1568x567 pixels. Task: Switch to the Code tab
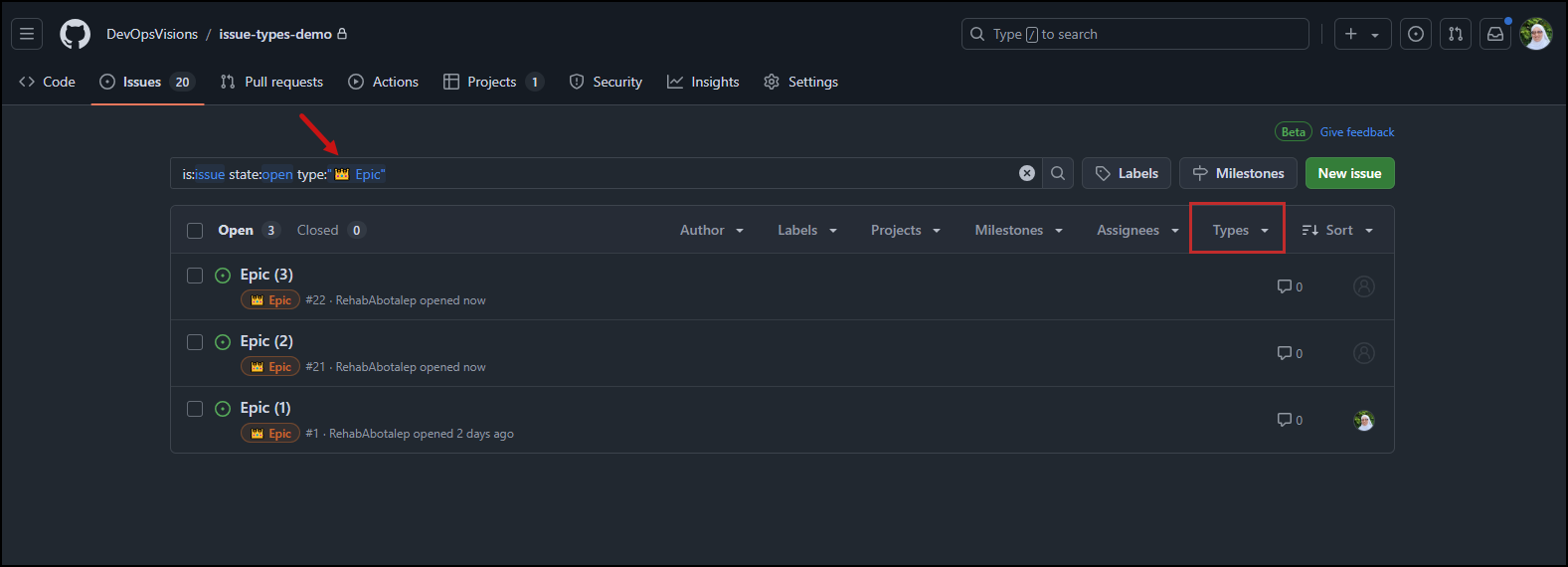[x=47, y=82]
